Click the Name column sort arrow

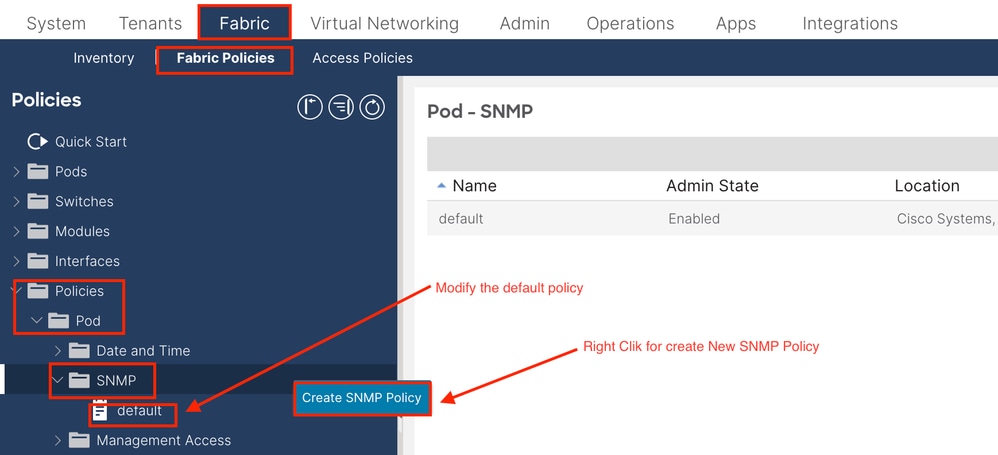(x=442, y=186)
